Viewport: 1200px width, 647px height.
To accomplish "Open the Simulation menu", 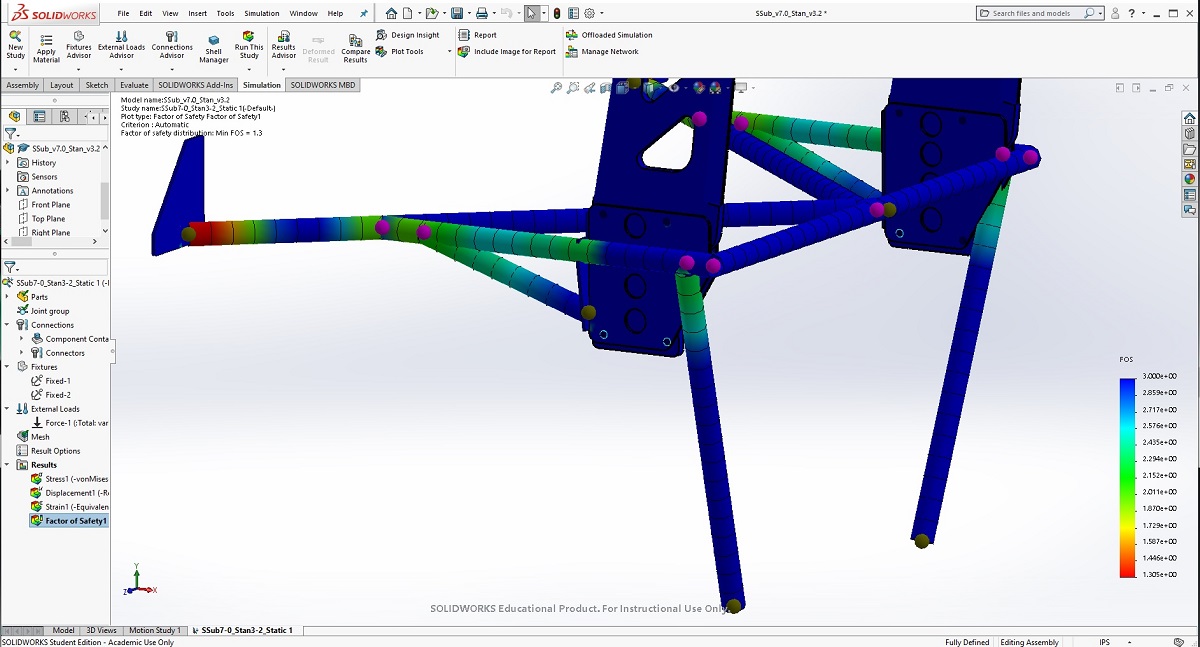I will tap(262, 13).
